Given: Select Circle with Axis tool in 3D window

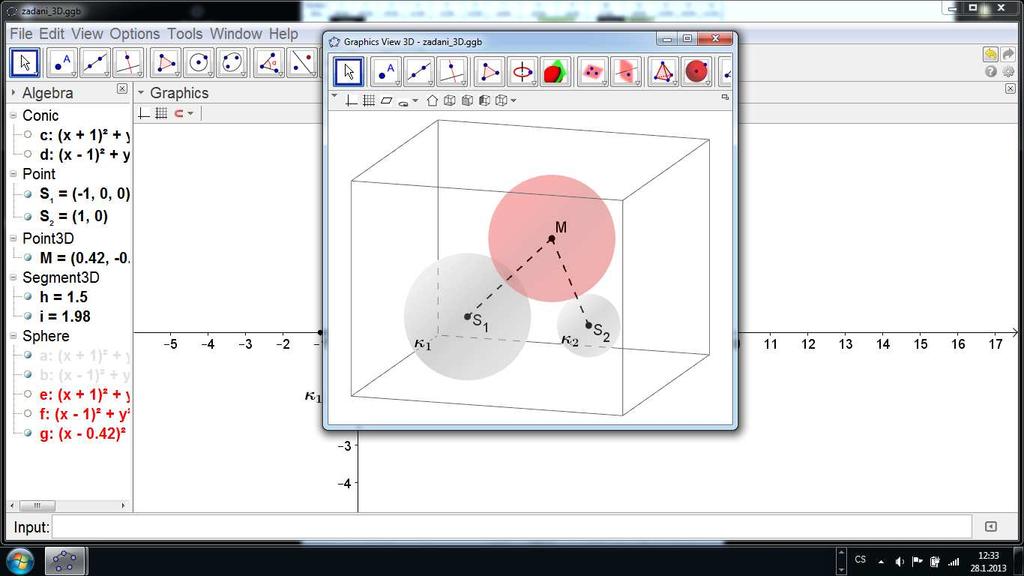Looking at the screenshot, I should click(x=522, y=72).
